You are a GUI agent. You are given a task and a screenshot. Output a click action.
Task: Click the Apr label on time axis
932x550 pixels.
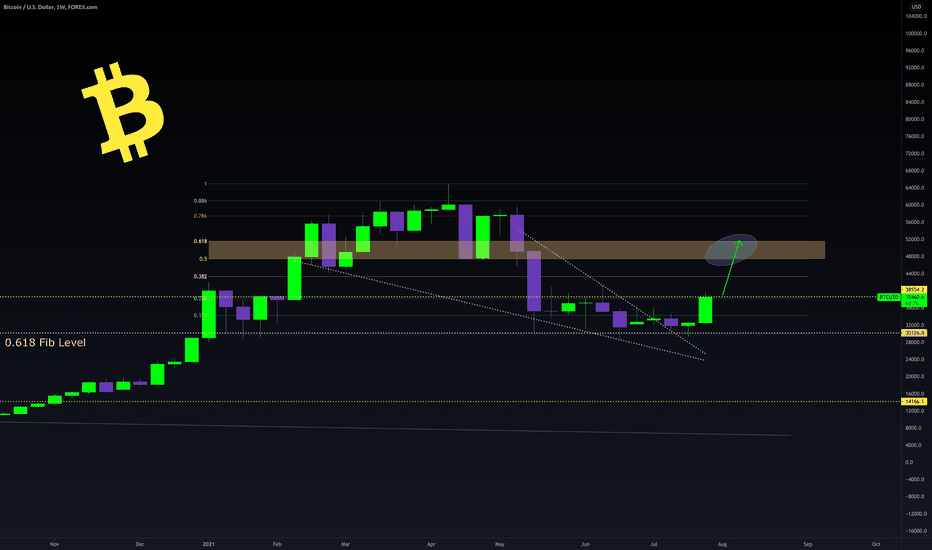pyautogui.click(x=432, y=544)
